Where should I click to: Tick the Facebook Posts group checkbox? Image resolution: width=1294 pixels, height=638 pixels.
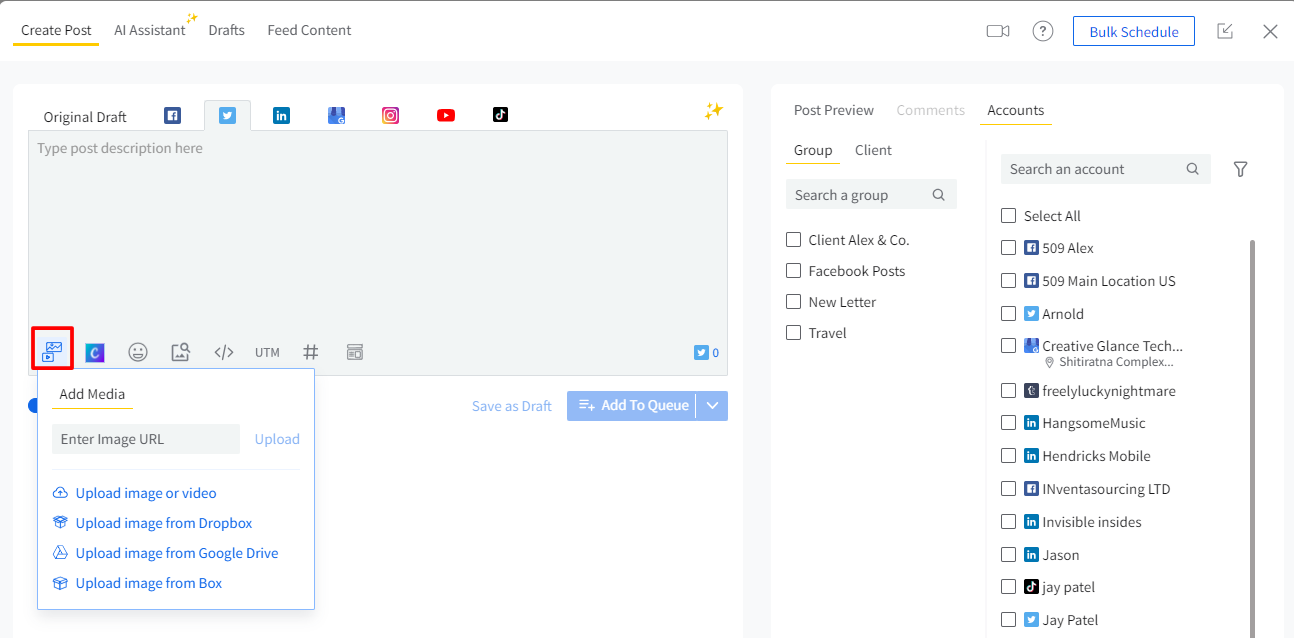click(794, 271)
